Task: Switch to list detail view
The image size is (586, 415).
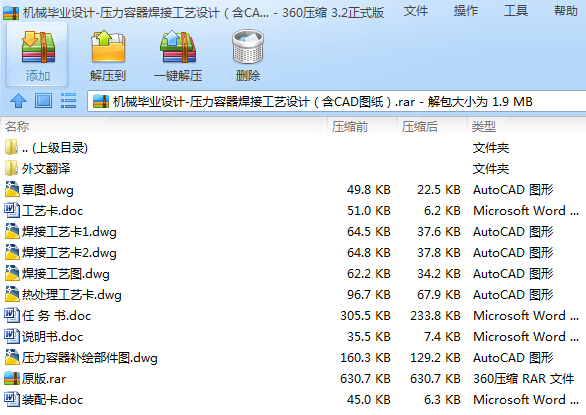Action: click(x=68, y=101)
